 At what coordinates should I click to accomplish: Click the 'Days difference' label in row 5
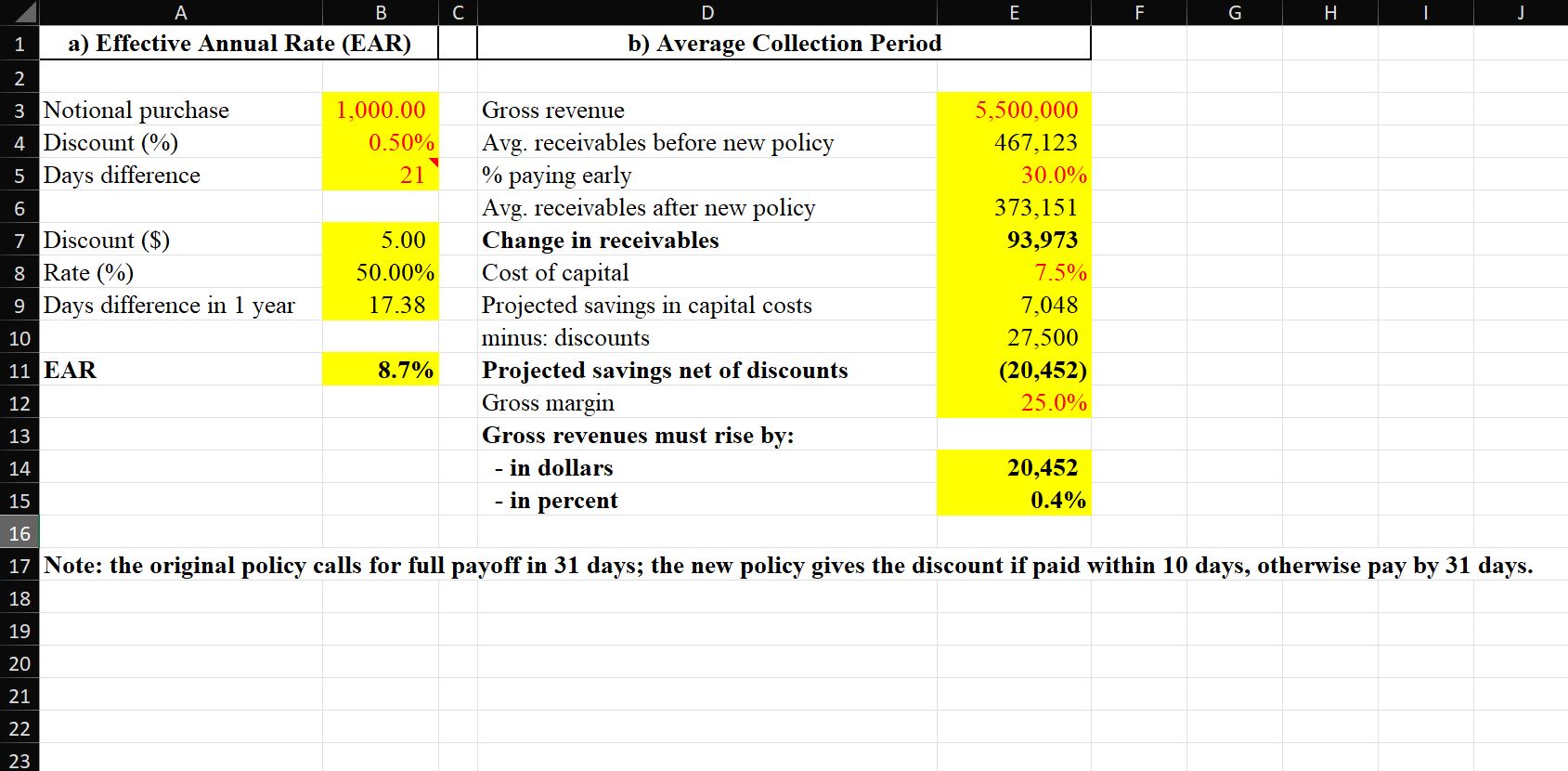click(181, 175)
